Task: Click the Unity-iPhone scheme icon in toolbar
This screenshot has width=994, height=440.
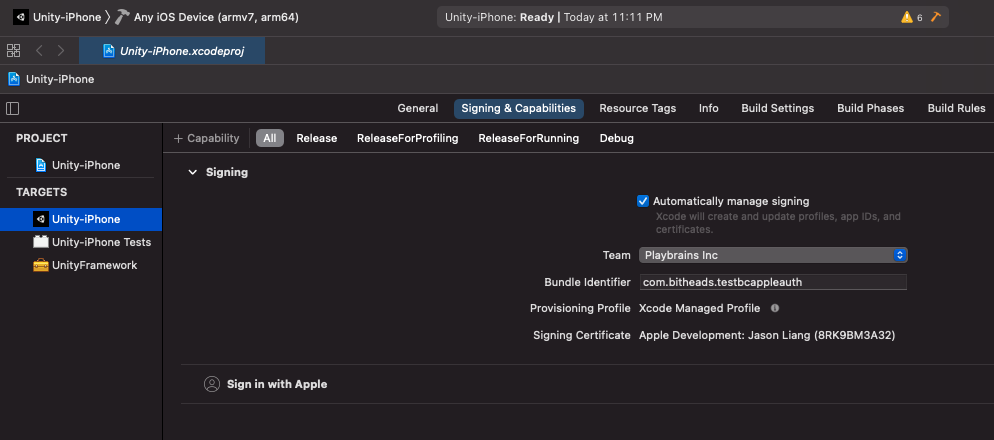Action: pyautogui.click(x=21, y=17)
